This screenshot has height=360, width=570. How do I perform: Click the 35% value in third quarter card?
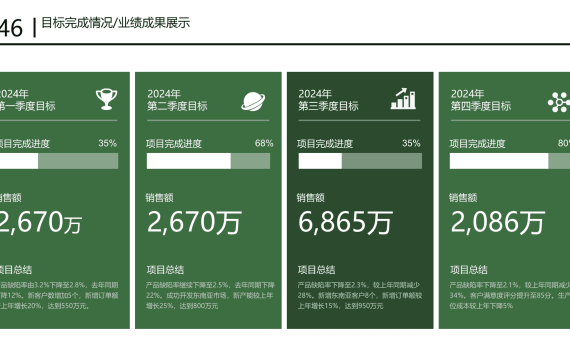pyautogui.click(x=411, y=143)
